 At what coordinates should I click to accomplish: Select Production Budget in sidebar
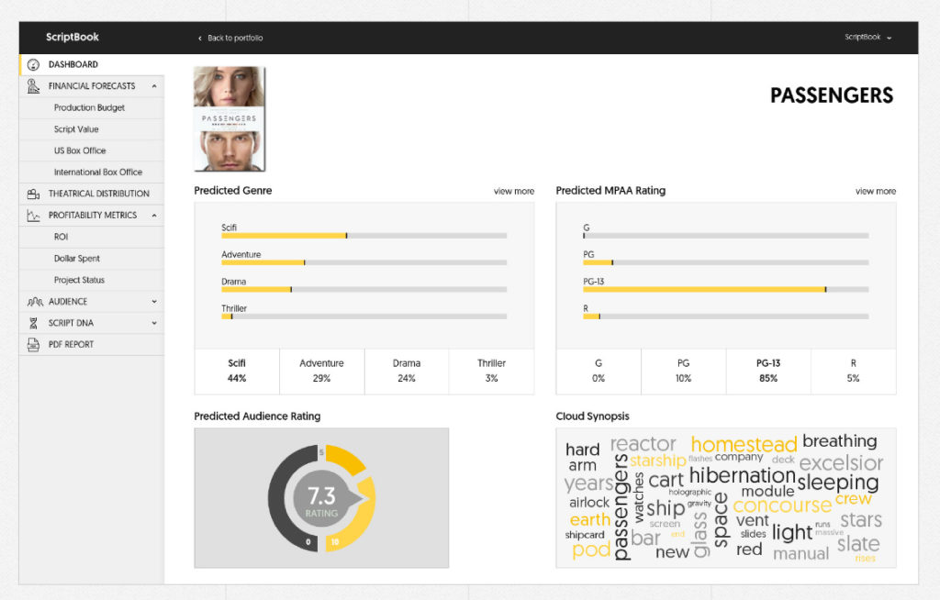pyautogui.click(x=89, y=108)
